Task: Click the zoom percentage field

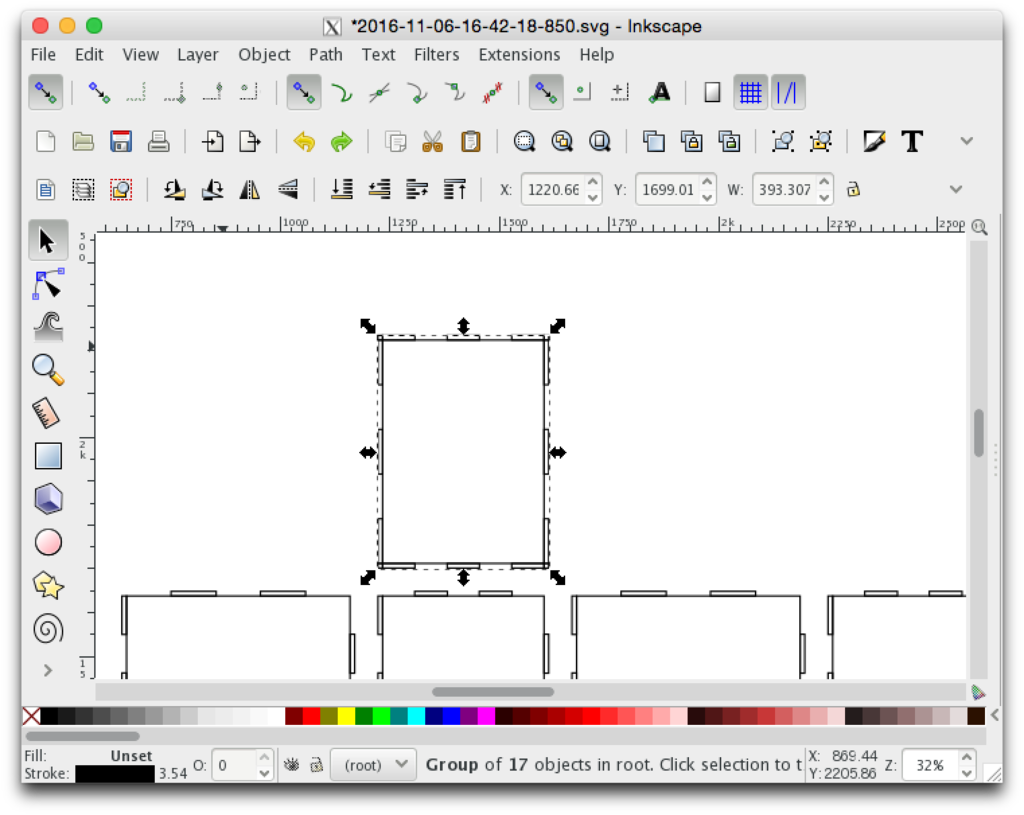Action: pos(931,765)
